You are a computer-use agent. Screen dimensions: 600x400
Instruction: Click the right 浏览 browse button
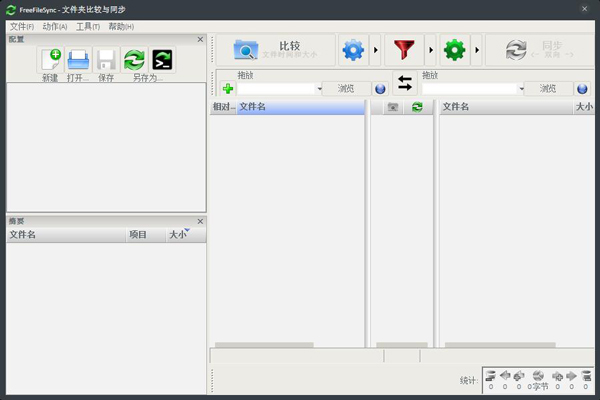pos(548,89)
